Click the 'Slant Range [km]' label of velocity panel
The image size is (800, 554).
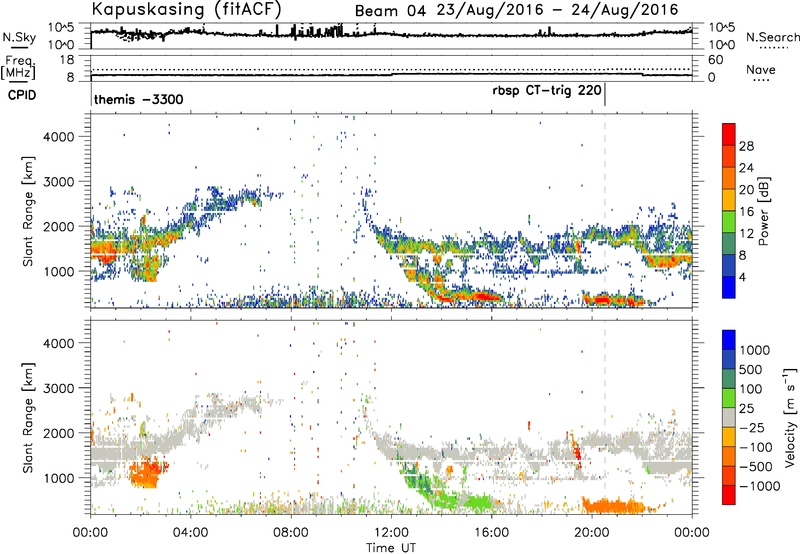[28, 417]
